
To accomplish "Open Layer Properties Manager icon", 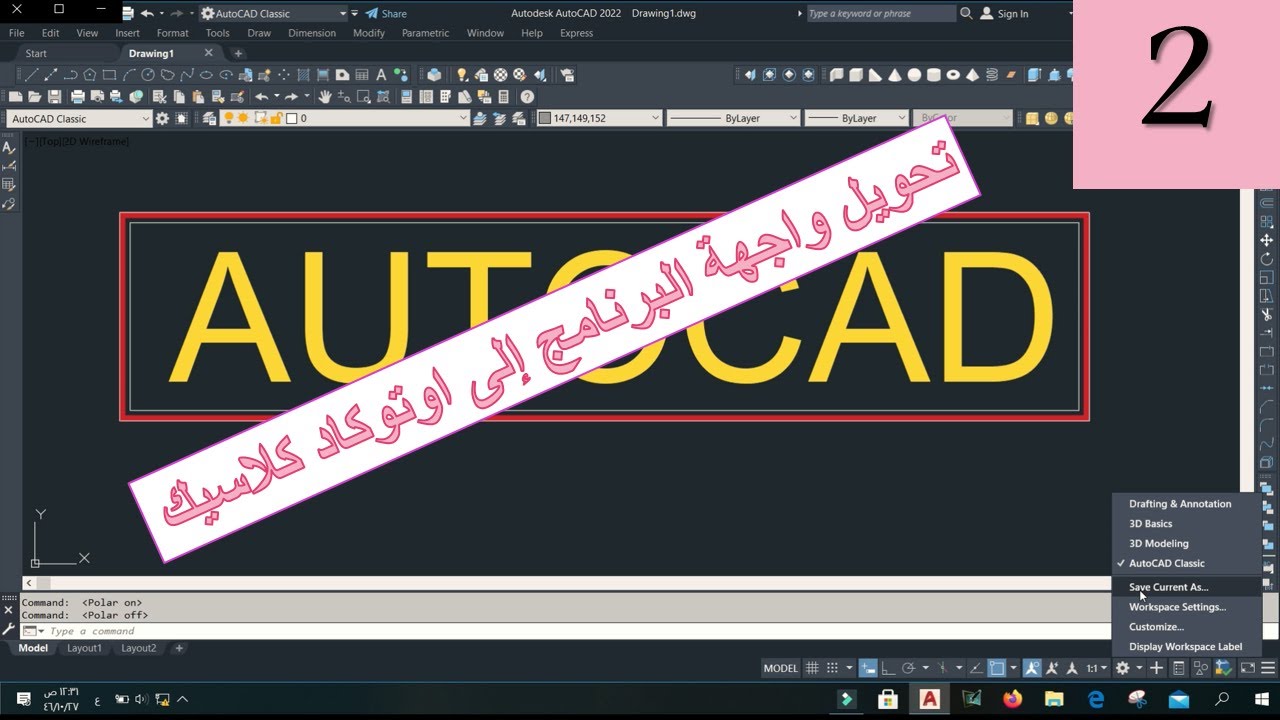I will click(x=209, y=118).
